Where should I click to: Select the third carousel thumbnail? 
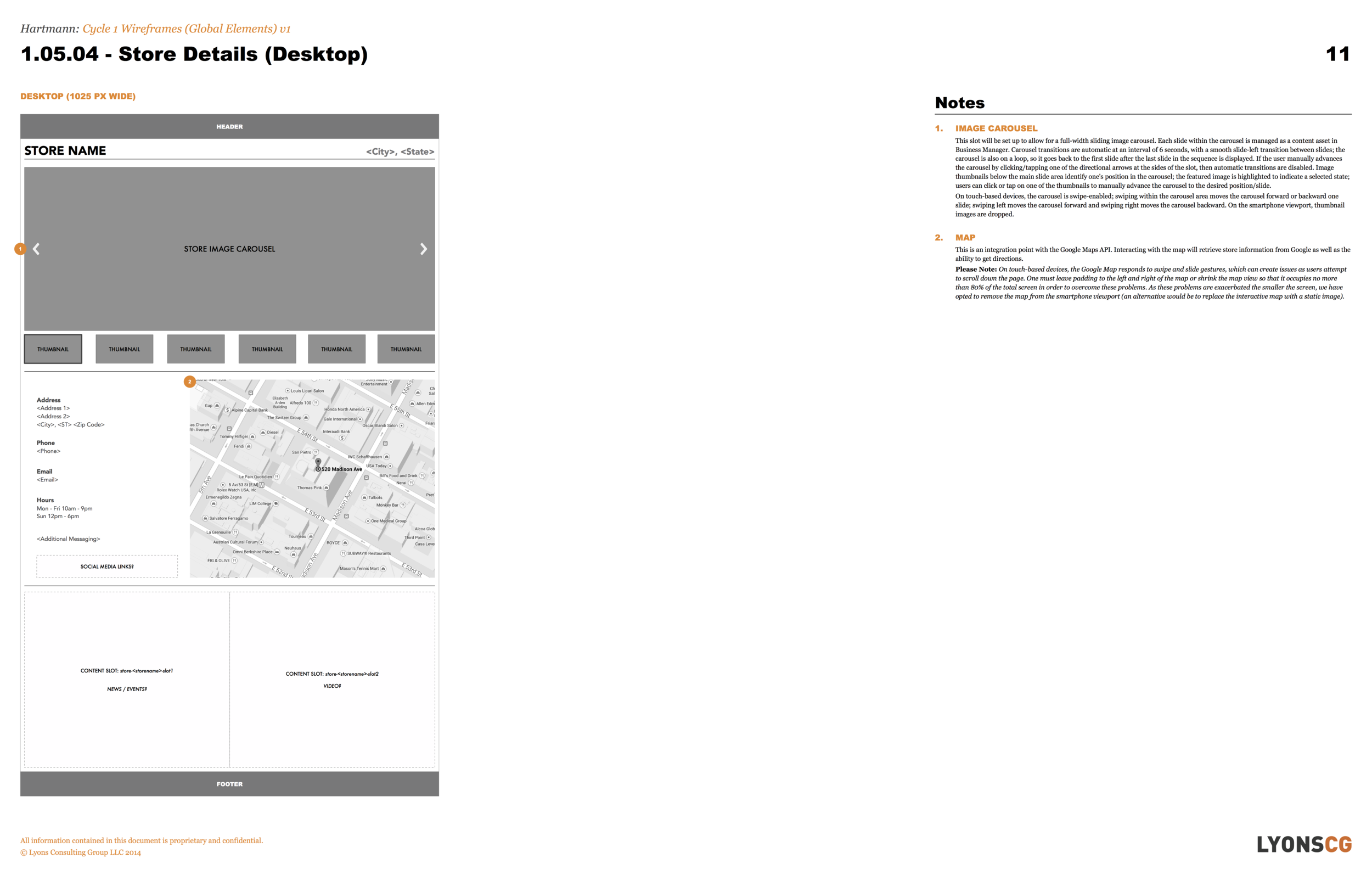click(x=195, y=349)
